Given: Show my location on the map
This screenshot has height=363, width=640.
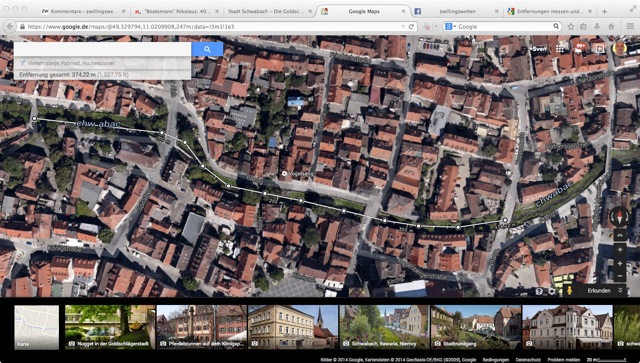Looking at the screenshot, I should click(x=620, y=249).
